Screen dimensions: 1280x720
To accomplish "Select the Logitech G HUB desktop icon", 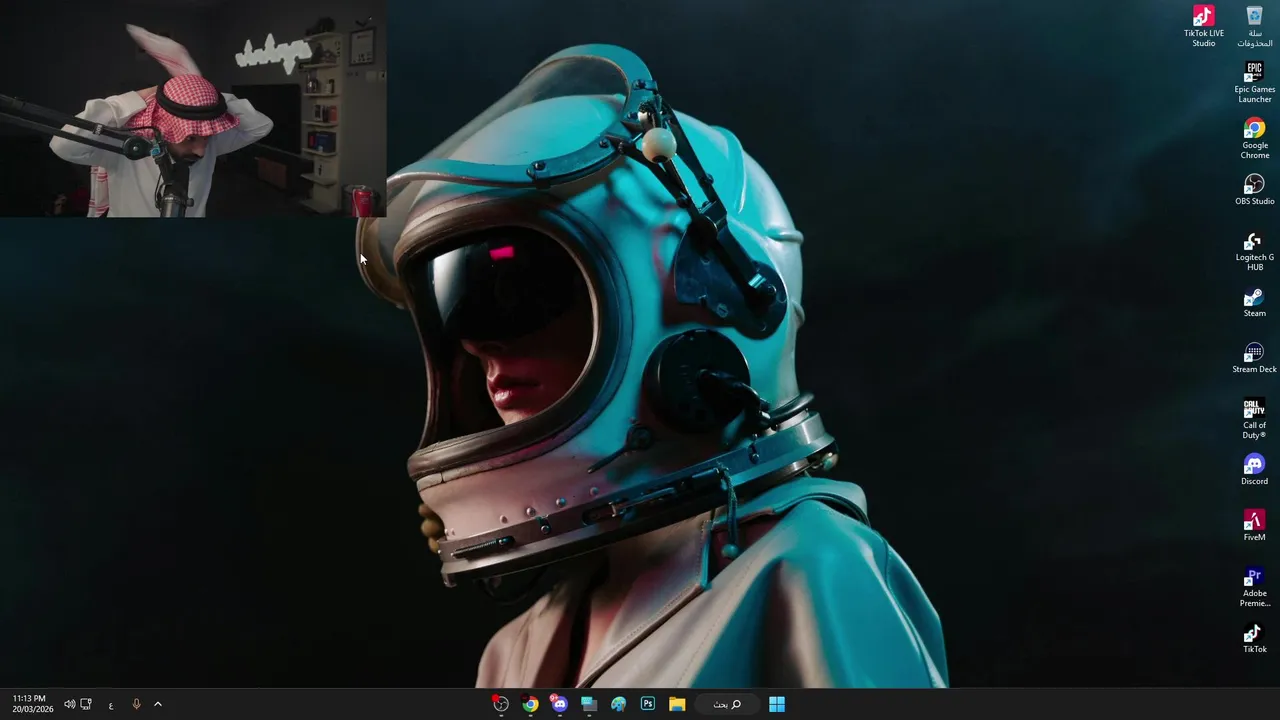I will (x=1254, y=250).
